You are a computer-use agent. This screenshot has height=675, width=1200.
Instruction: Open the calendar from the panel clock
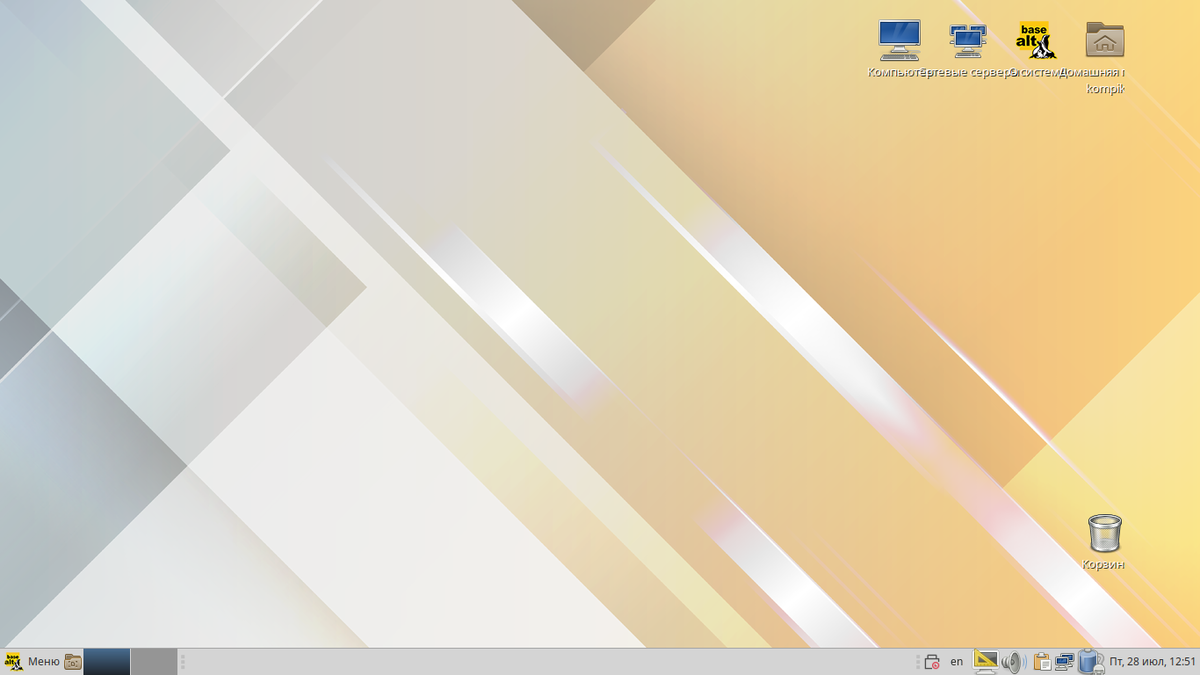click(x=1152, y=661)
